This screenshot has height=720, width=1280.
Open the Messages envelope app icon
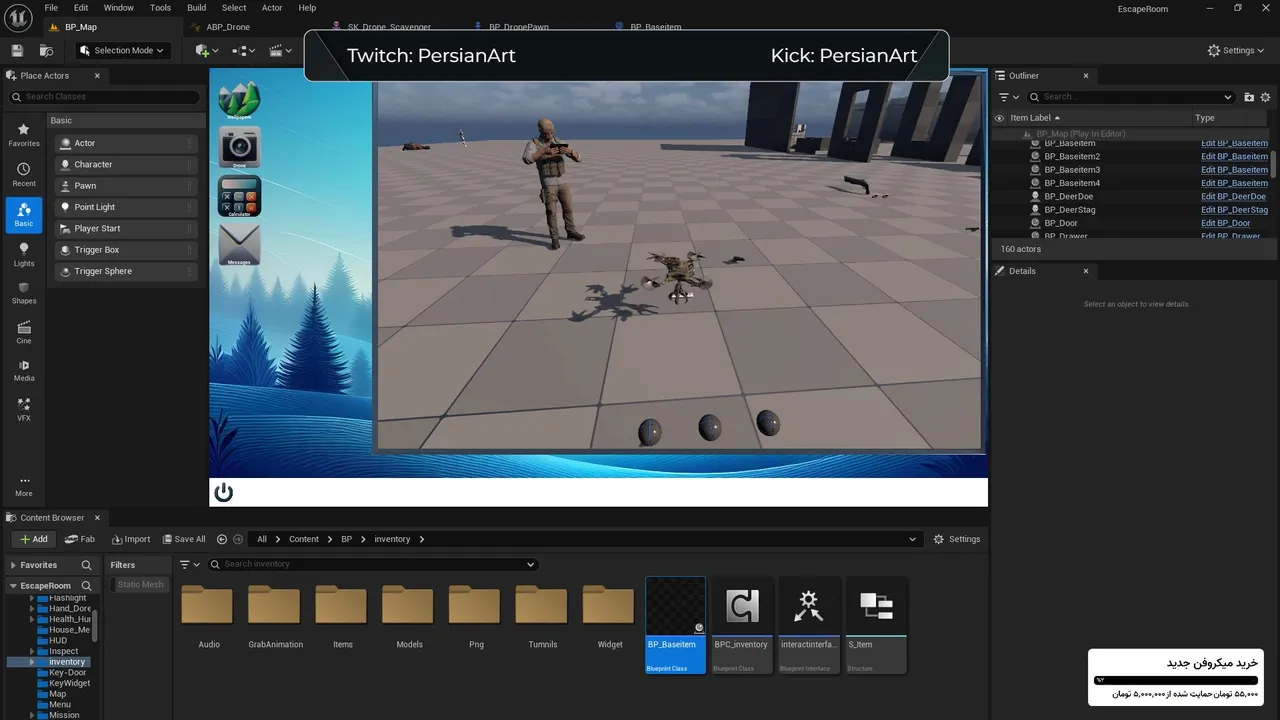pyautogui.click(x=239, y=245)
